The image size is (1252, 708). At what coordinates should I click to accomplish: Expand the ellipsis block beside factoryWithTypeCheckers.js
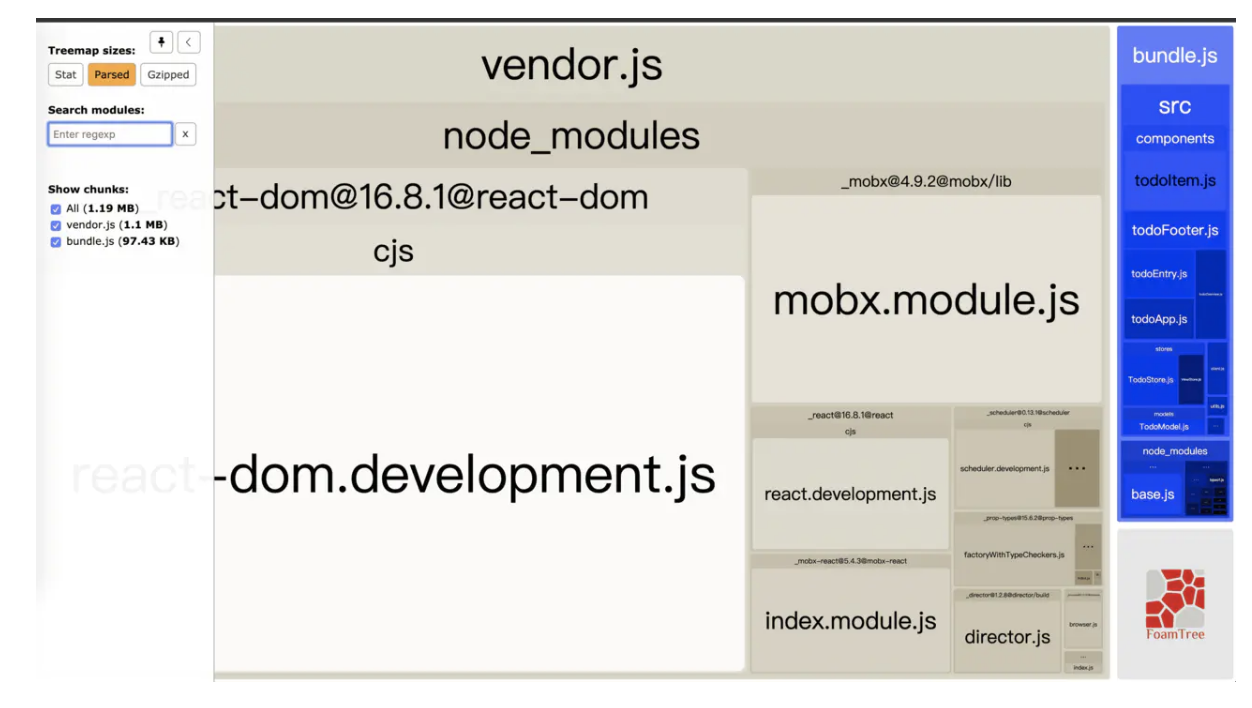tap(1087, 546)
